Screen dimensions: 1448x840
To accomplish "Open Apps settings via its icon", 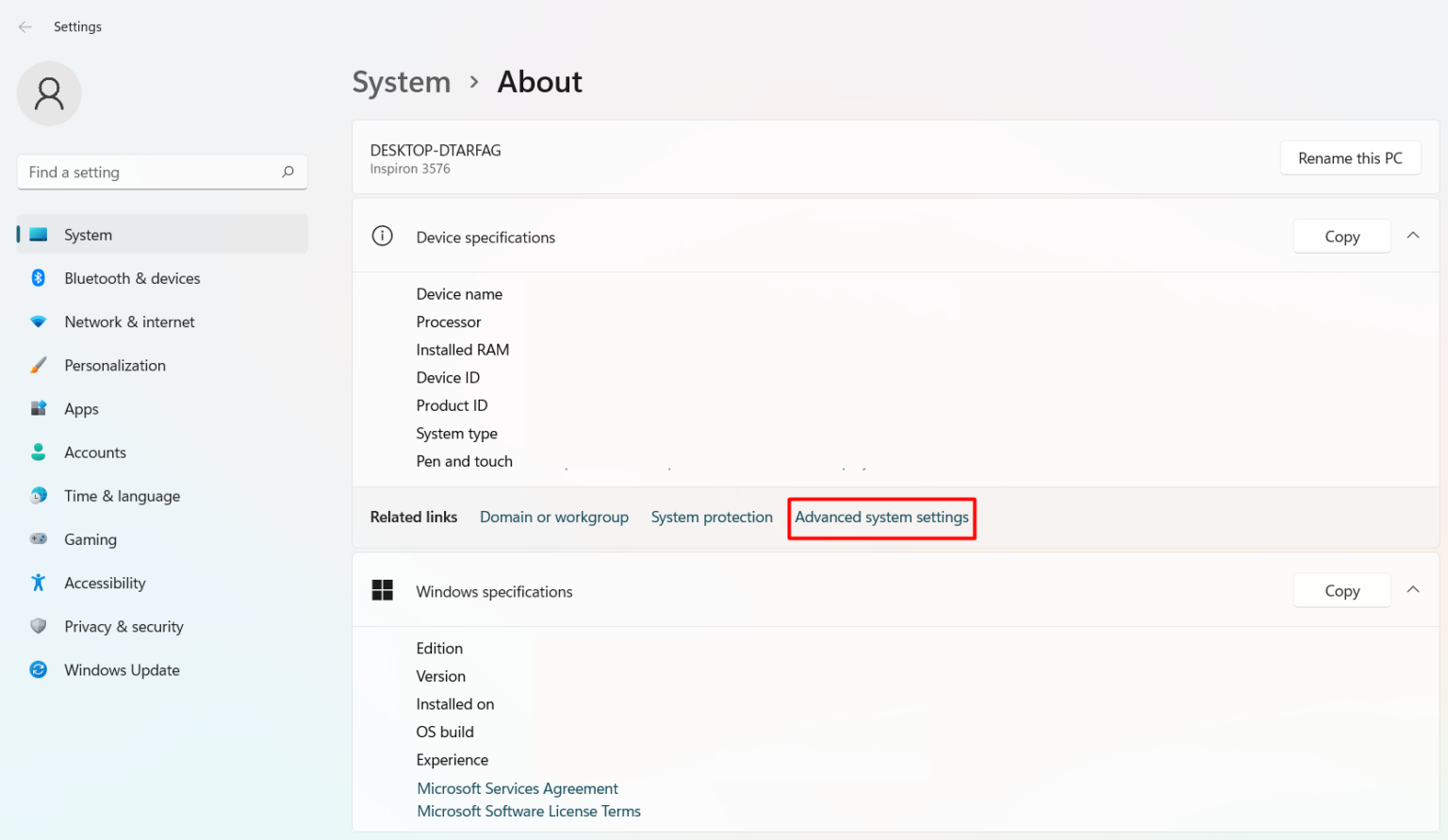I will click(x=38, y=408).
